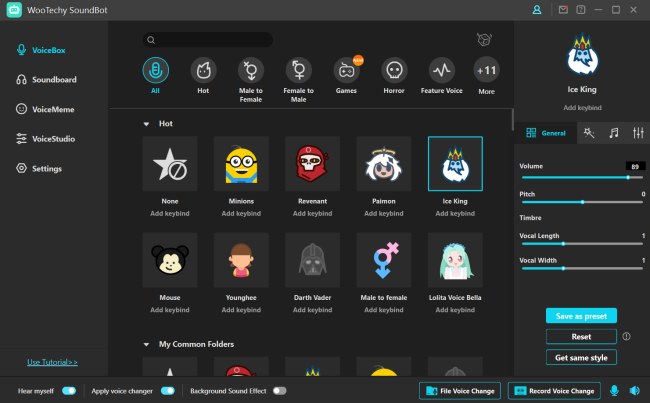Viewport: 650px width, 403px height.
Task: Click the voice search field
Action: (208, 40)
